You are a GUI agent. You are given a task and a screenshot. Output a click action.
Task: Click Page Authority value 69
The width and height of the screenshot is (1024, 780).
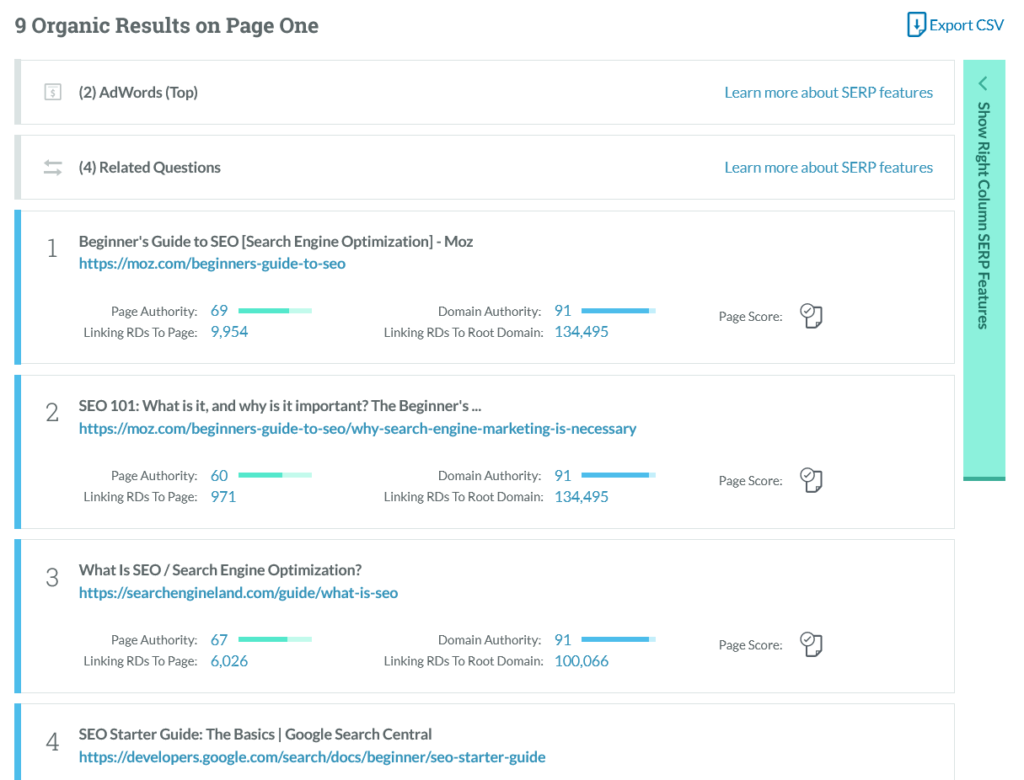click(219, 310)
